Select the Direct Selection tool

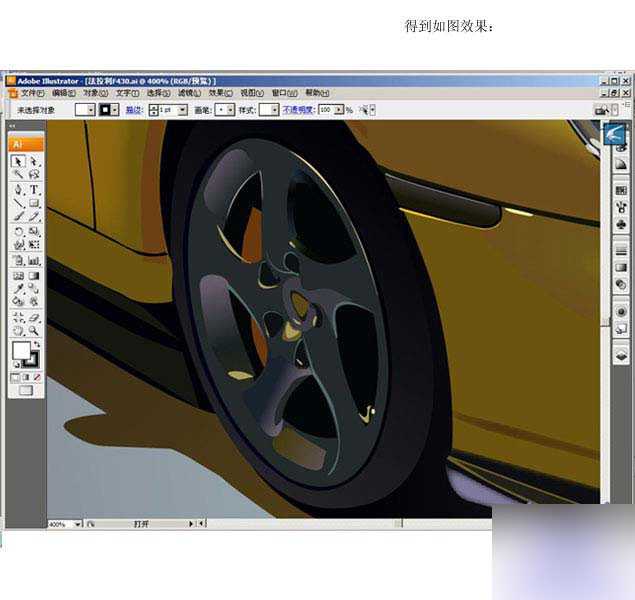(34, 162)
